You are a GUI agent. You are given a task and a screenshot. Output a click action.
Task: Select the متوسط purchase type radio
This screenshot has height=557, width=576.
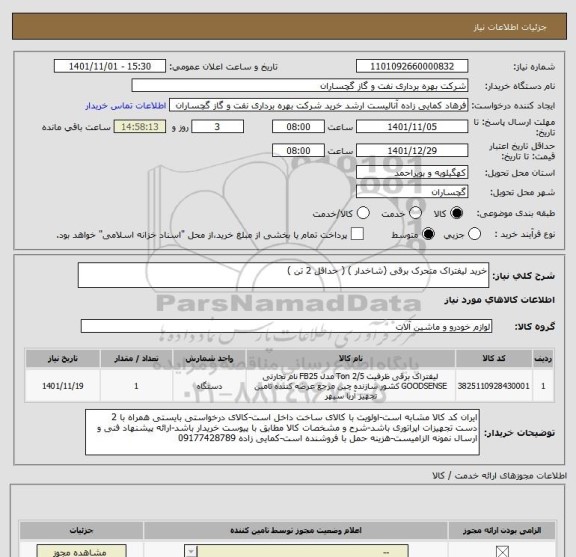(428, 234)
